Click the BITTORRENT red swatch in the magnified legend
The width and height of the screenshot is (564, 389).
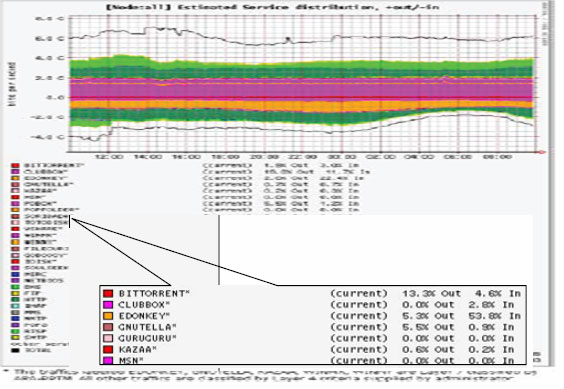pyautogui.click(x=108, y=294)
